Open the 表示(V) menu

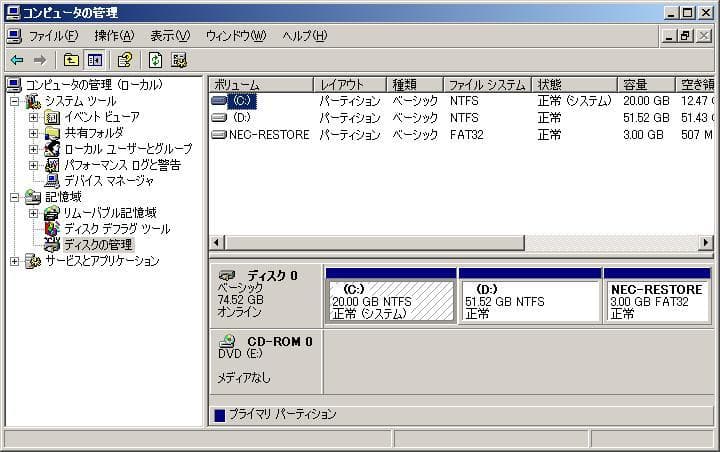coord(170,36)
